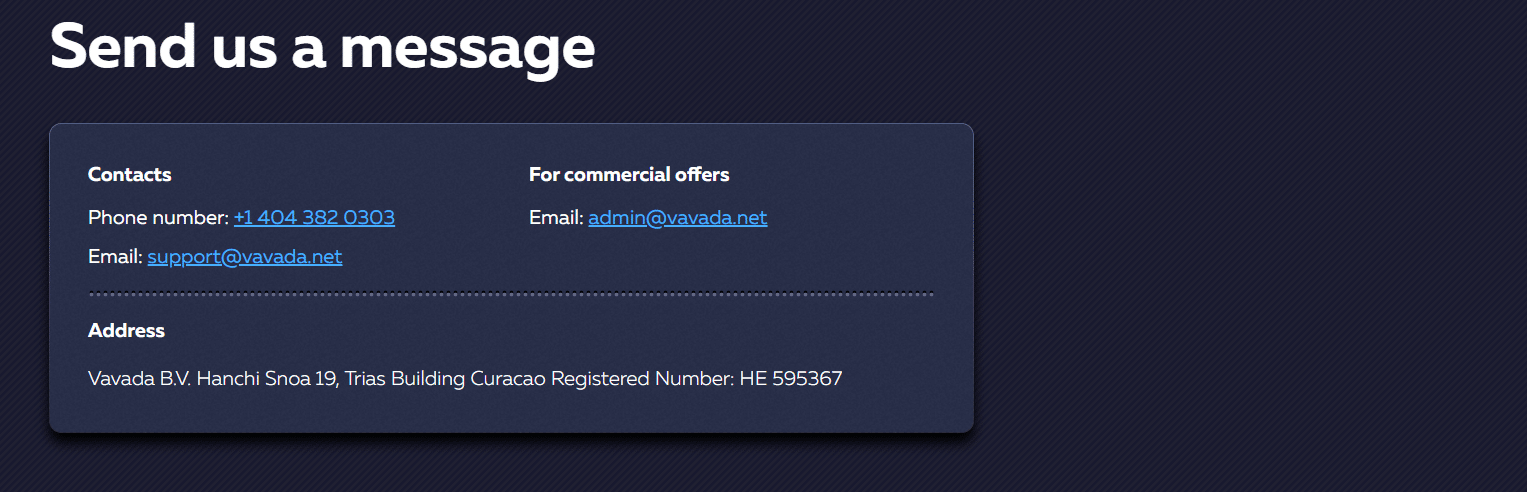Click the "Send us a message" heading

click(x=322, y=45)
